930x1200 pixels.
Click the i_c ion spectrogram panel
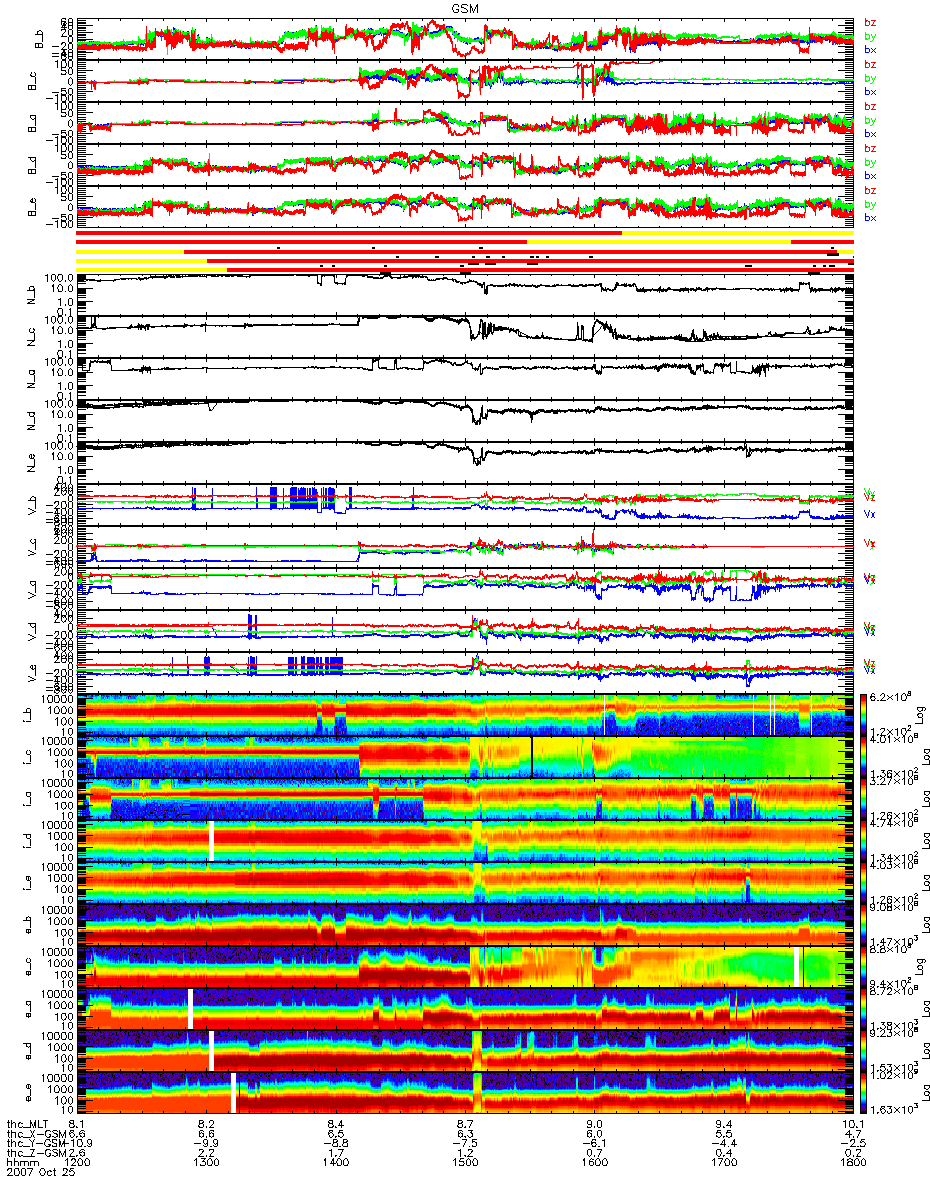(465, 756)
